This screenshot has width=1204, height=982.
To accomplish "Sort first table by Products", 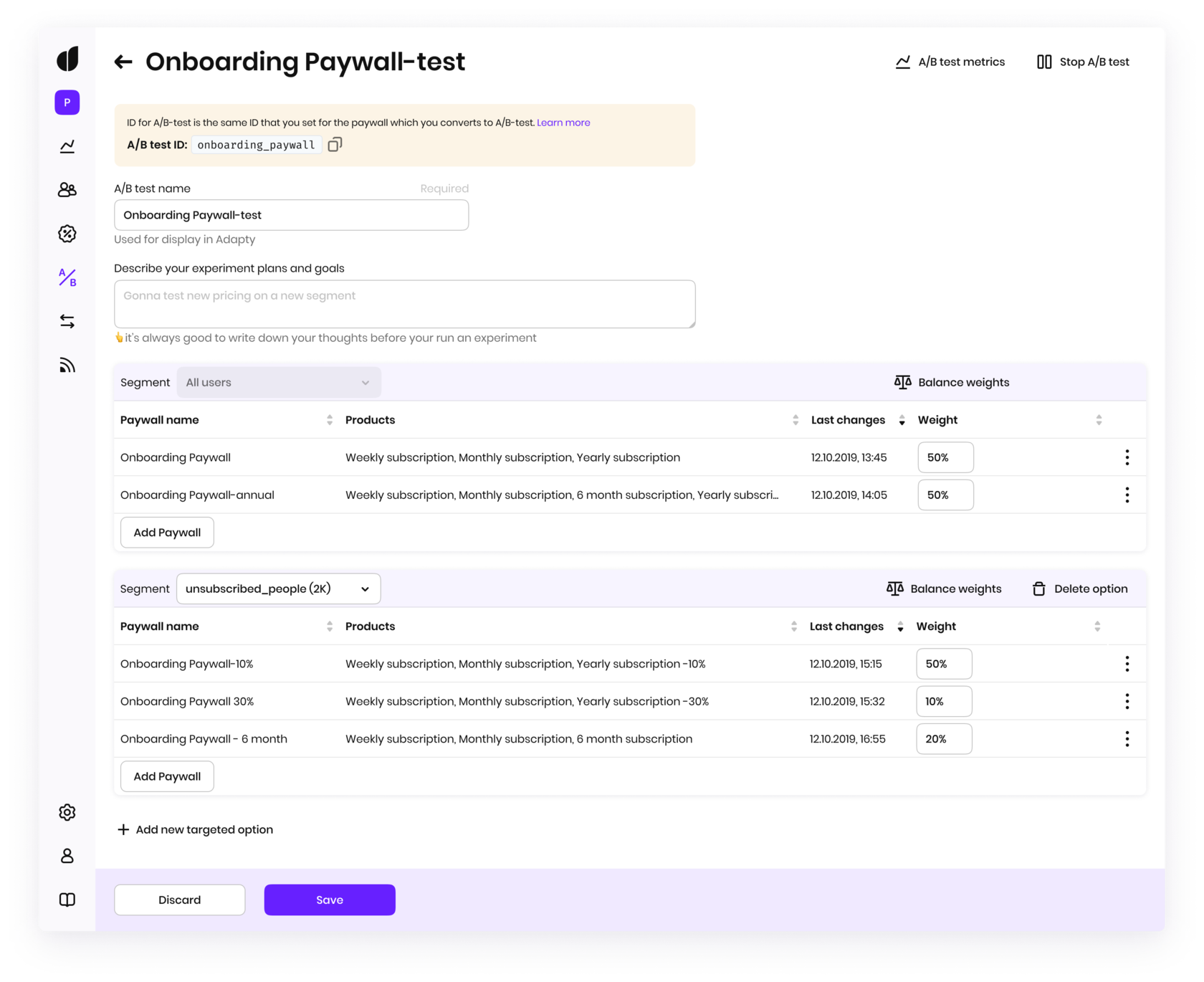I will tap(795, 420).
